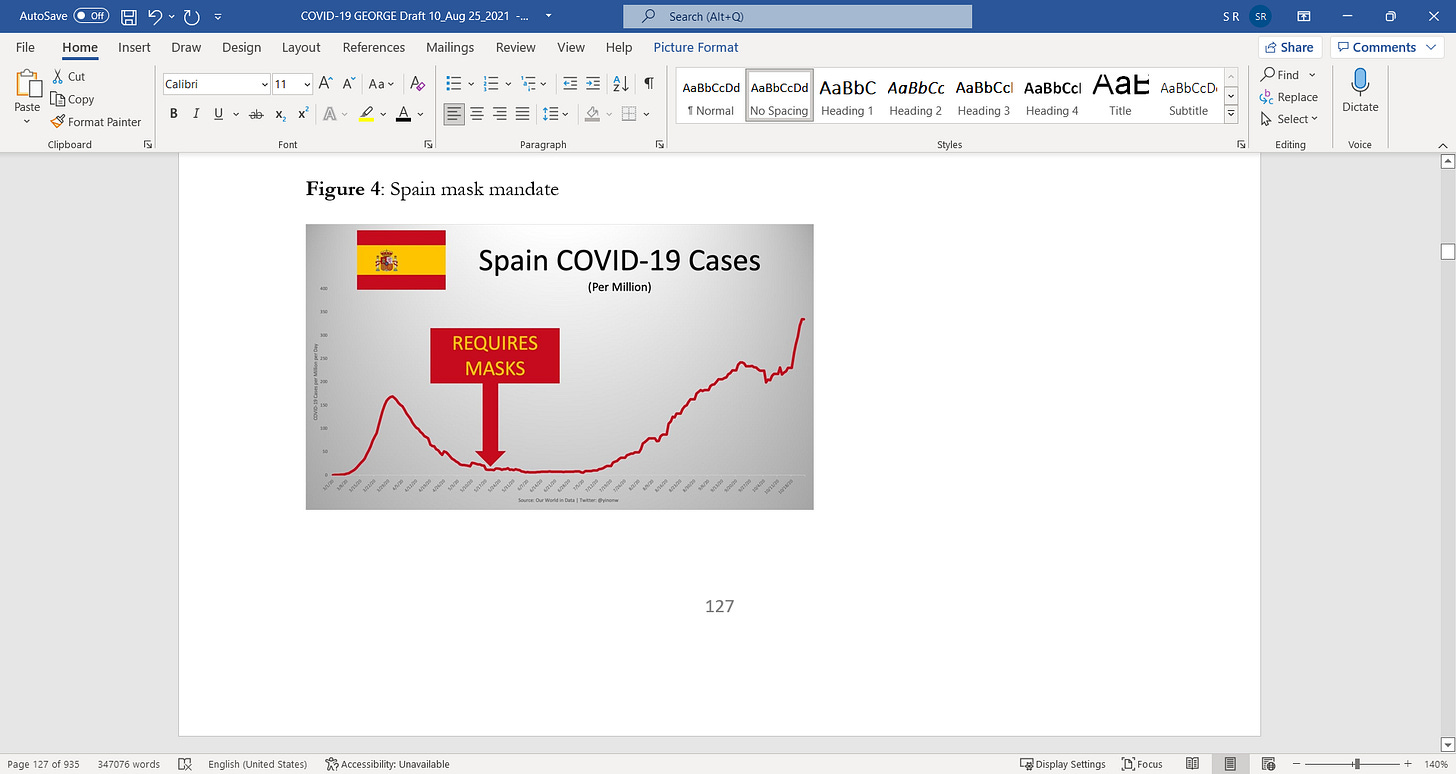1456x774 pixels.
Task: Switch to the Insert ribbon tab
Action: click(x=134, y=47)
